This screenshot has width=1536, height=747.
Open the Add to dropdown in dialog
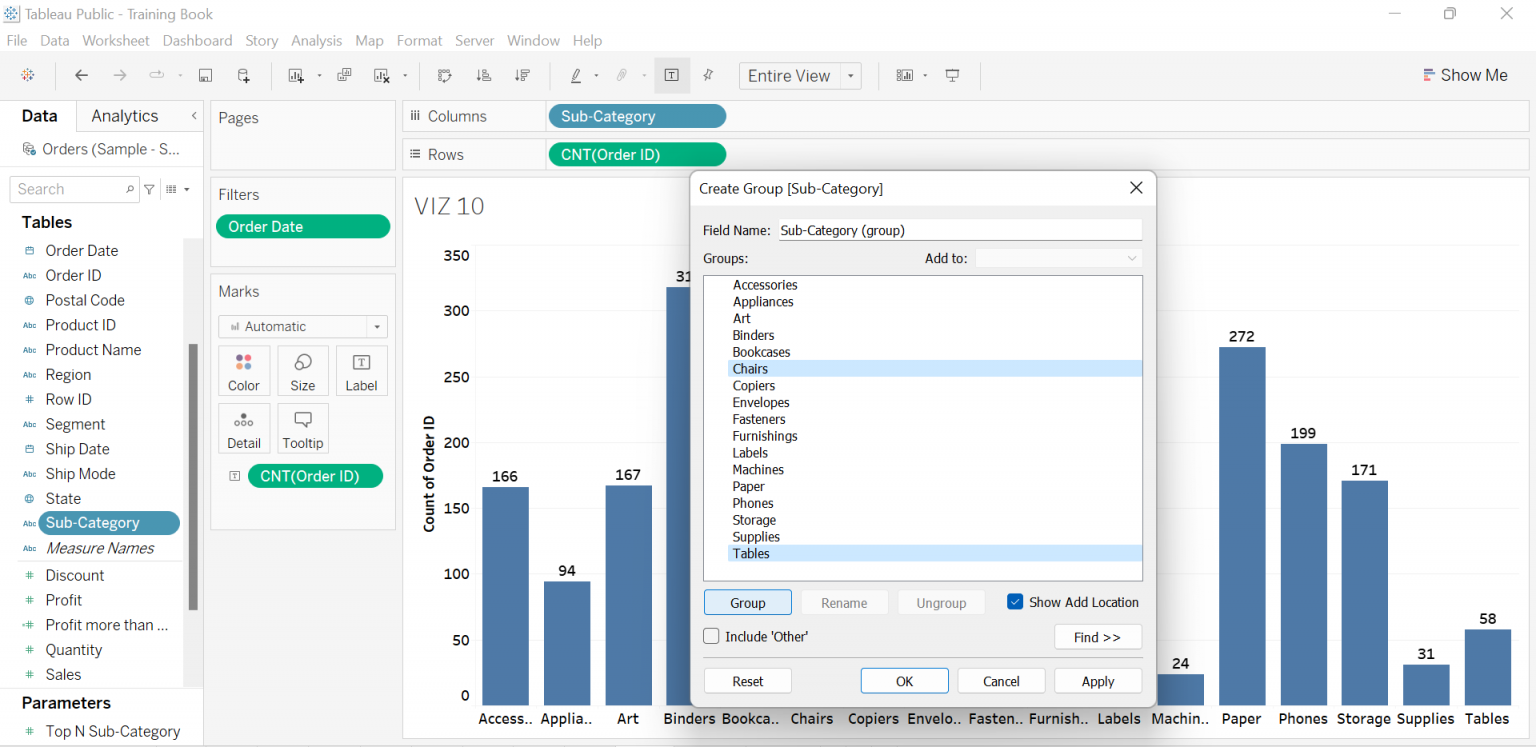(1059, 258)
